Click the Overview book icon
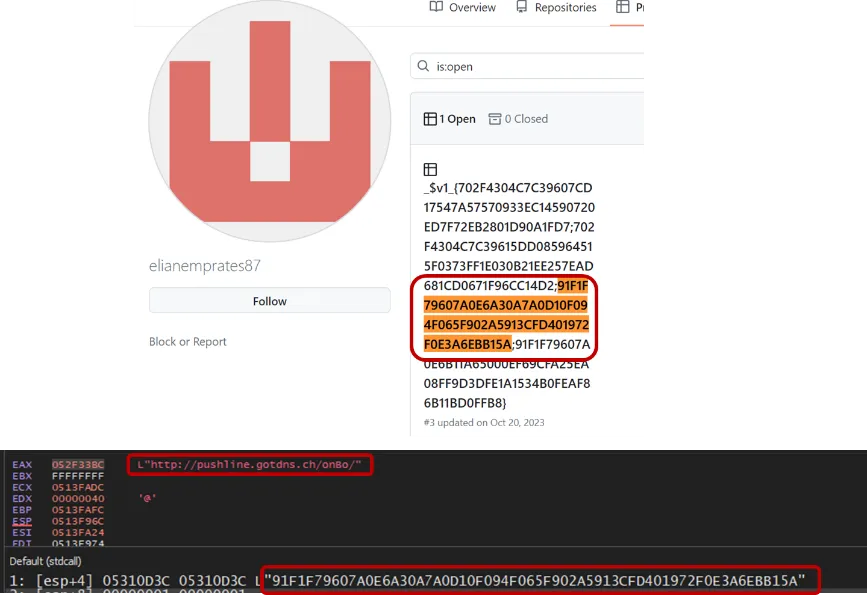Screen dimensions: 867x595 point(435,7)
